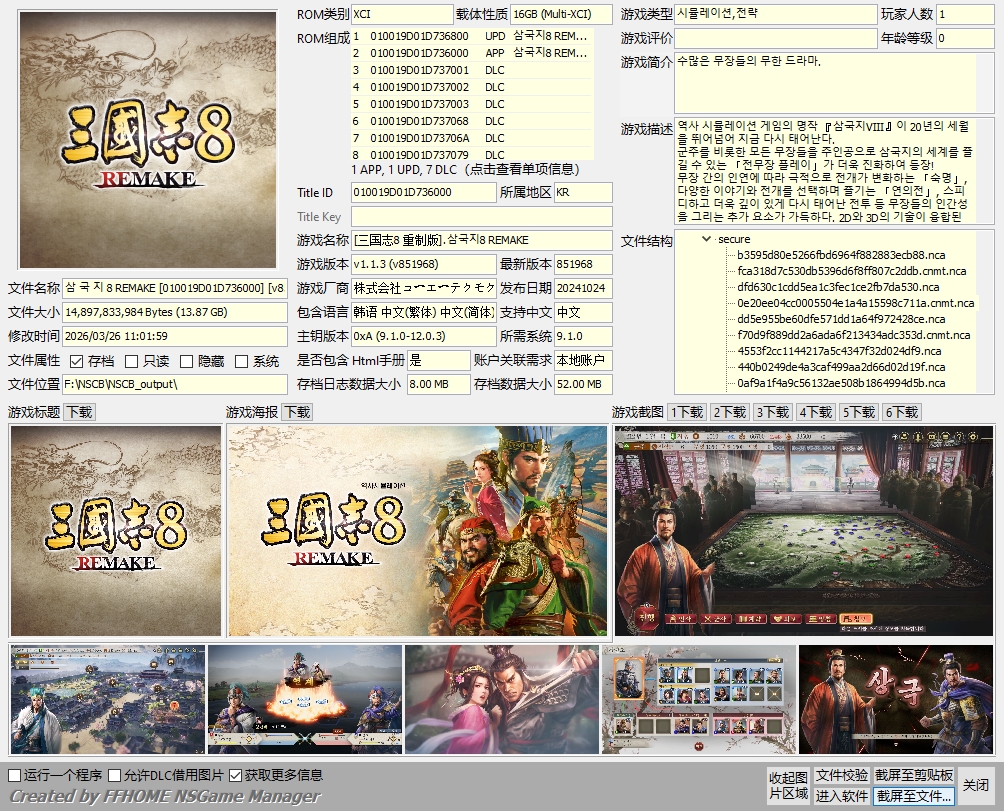Open the main battle map screenshot
This screenshot has height=811, width=1004.
coord(804,531)
